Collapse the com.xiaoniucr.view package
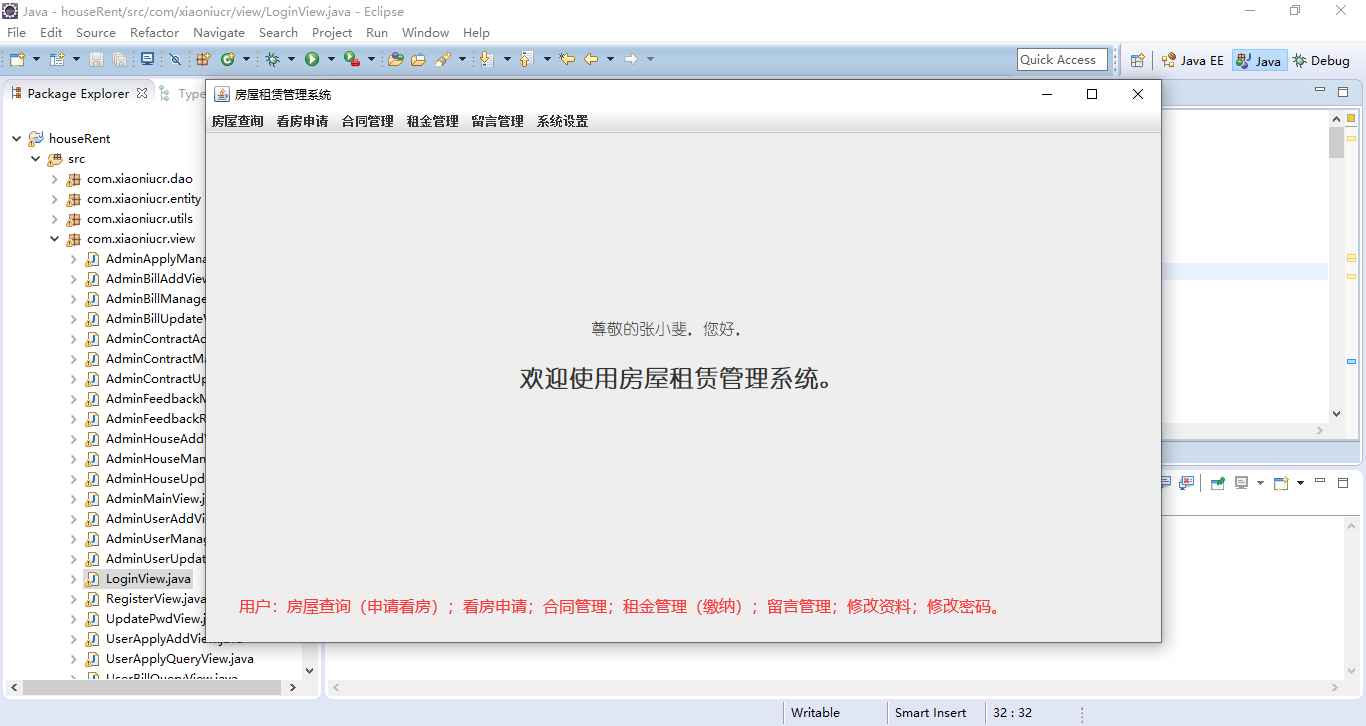Image resolution: width=1366 pixels, height=726 pixels. tap(54, 239)
